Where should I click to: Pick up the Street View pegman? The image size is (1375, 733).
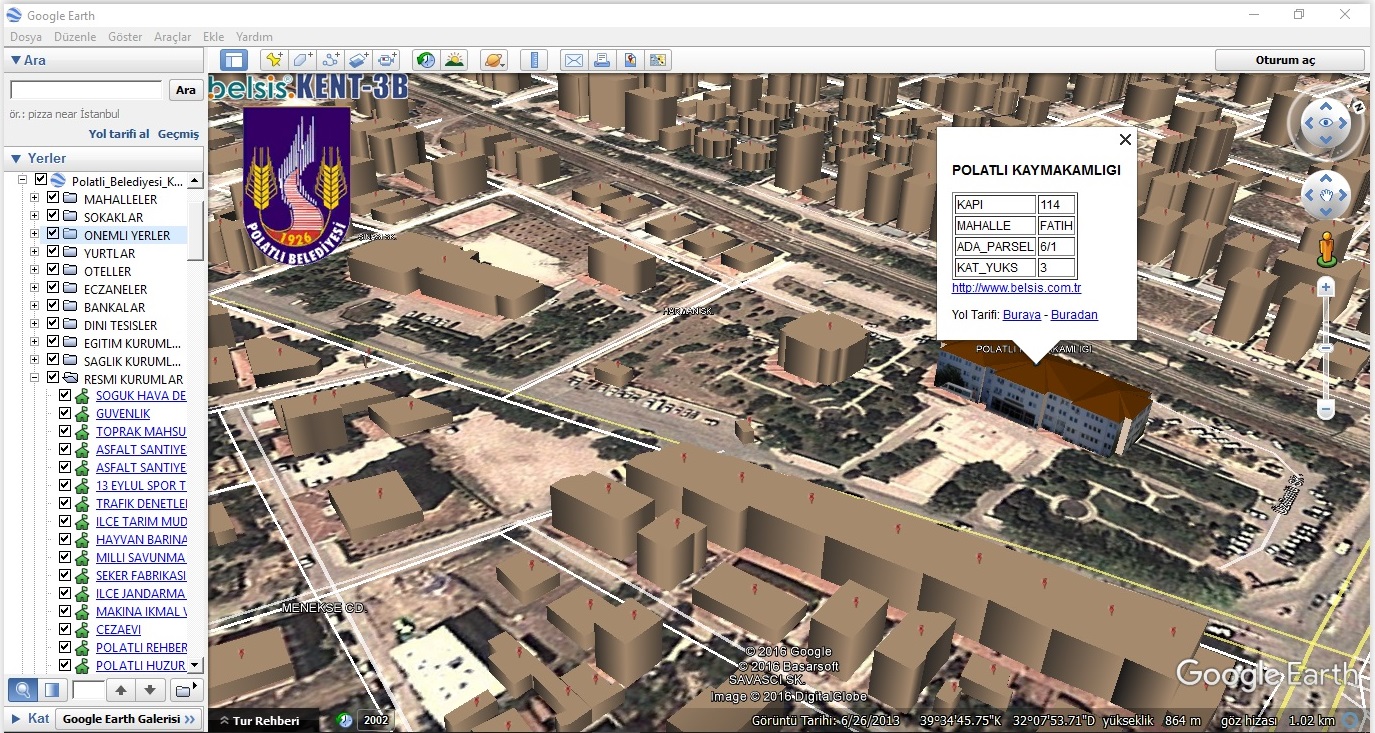[x=1326, y=248]
